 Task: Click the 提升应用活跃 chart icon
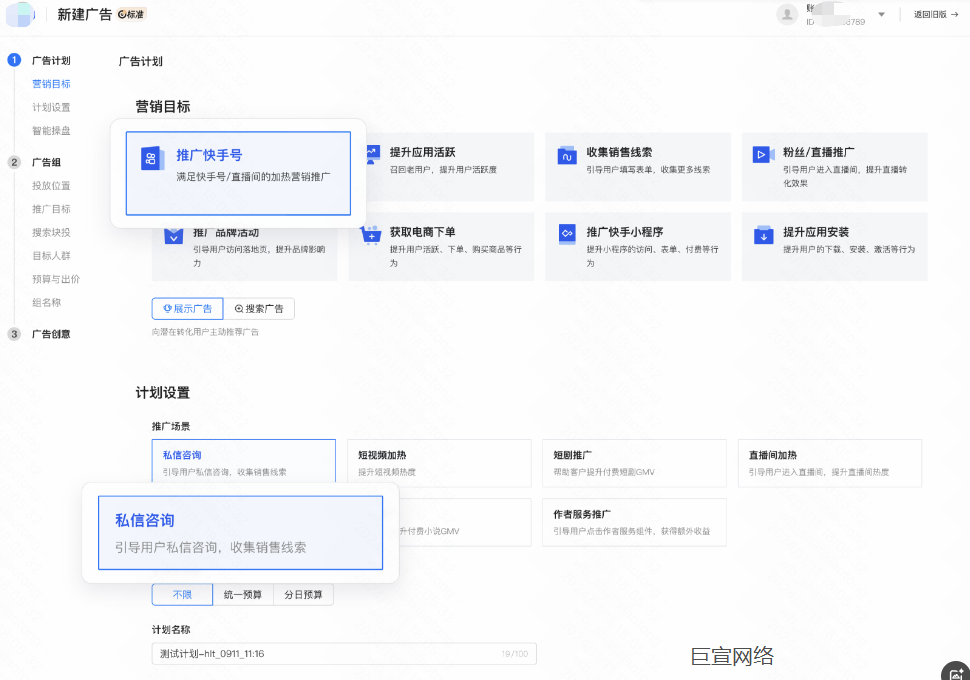[x=372, y=153]
